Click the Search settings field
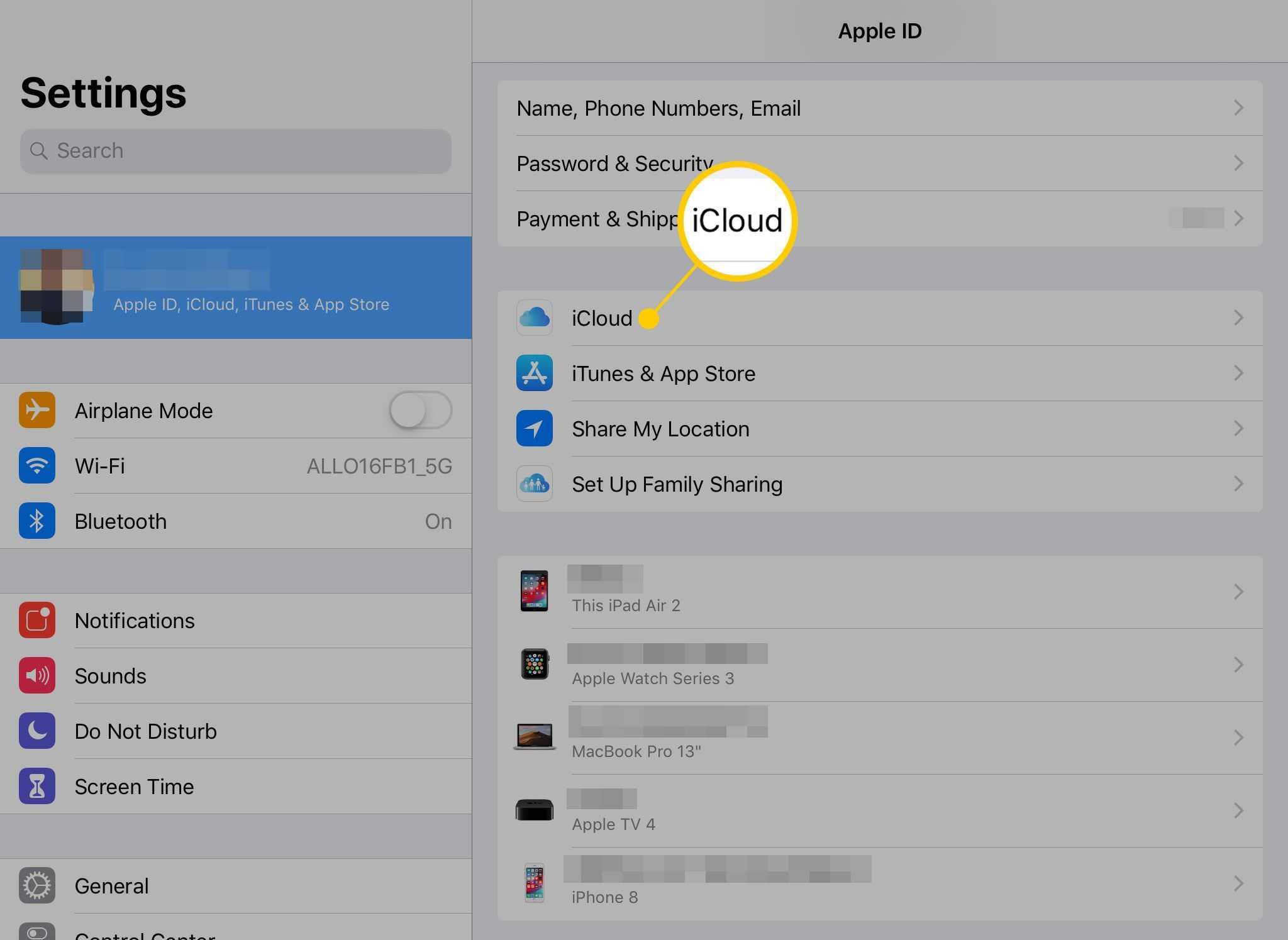This screenshot has height=940, width=1288. click(x=236, y=151)
